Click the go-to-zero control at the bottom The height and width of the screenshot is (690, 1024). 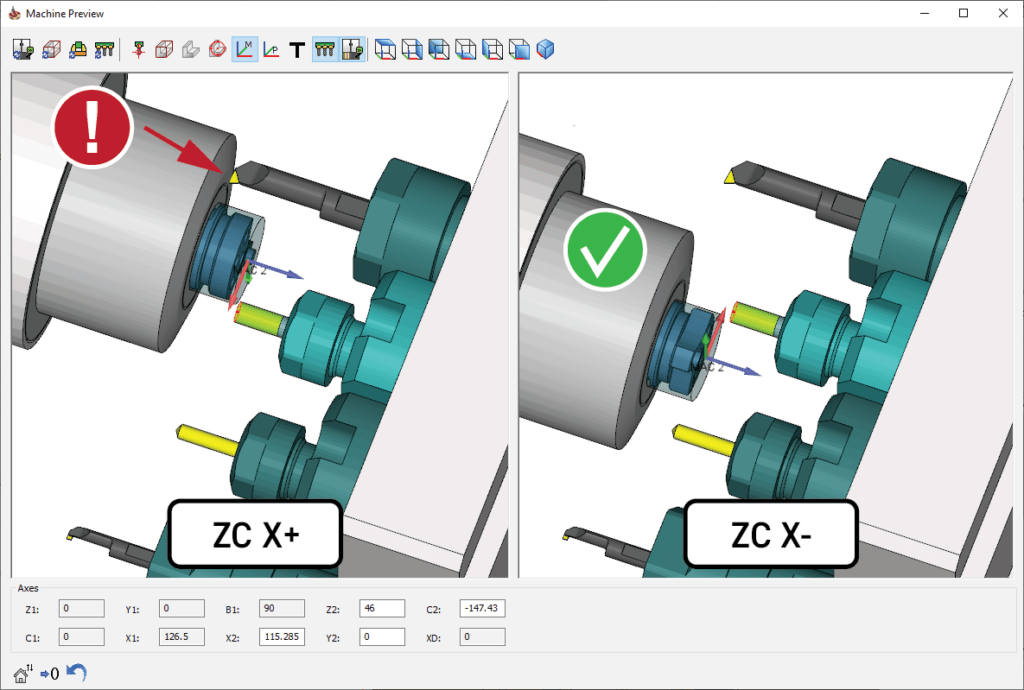pyautogui.click(x=50, y=672)
